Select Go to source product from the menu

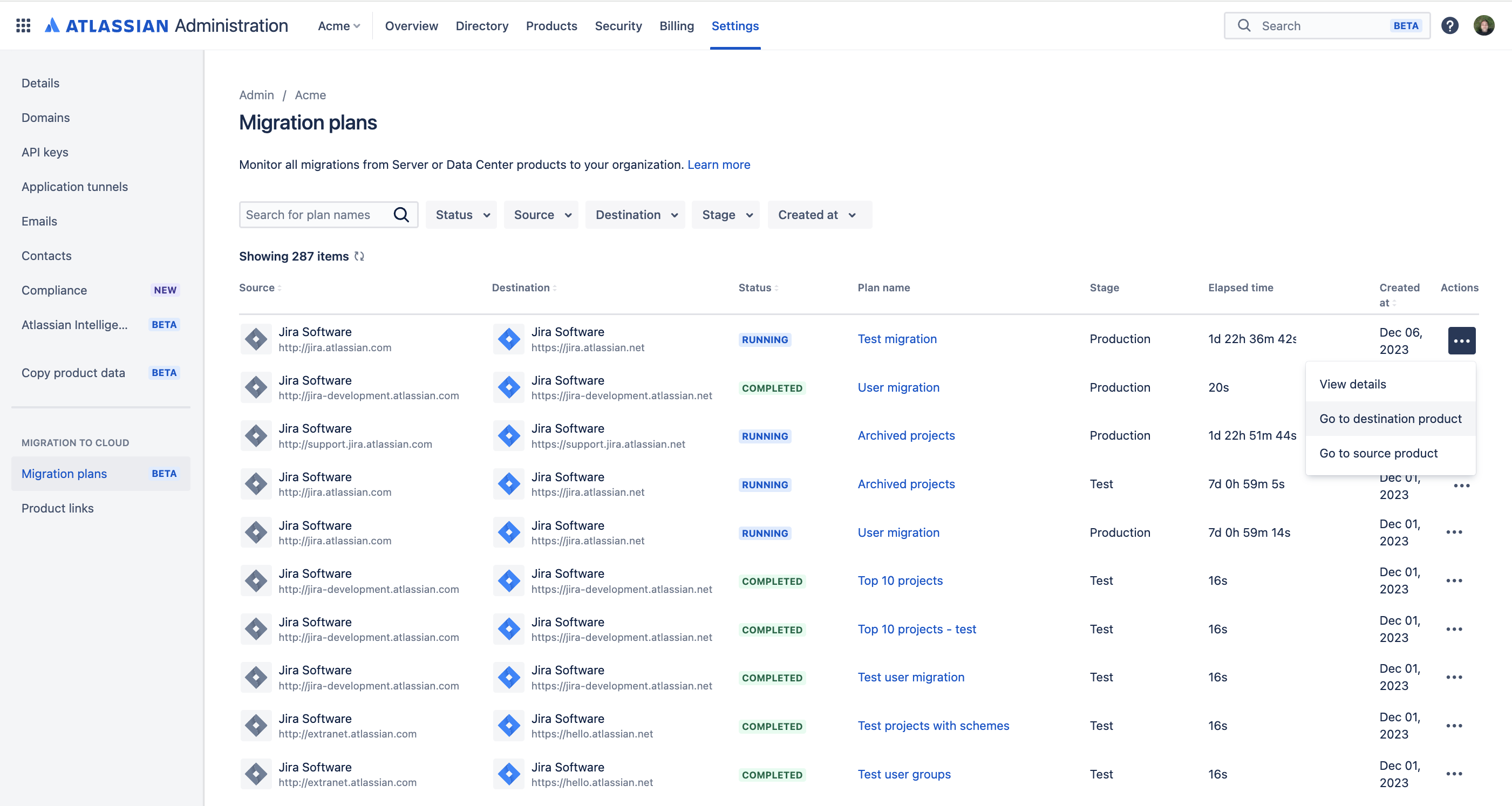[1378, 453]
